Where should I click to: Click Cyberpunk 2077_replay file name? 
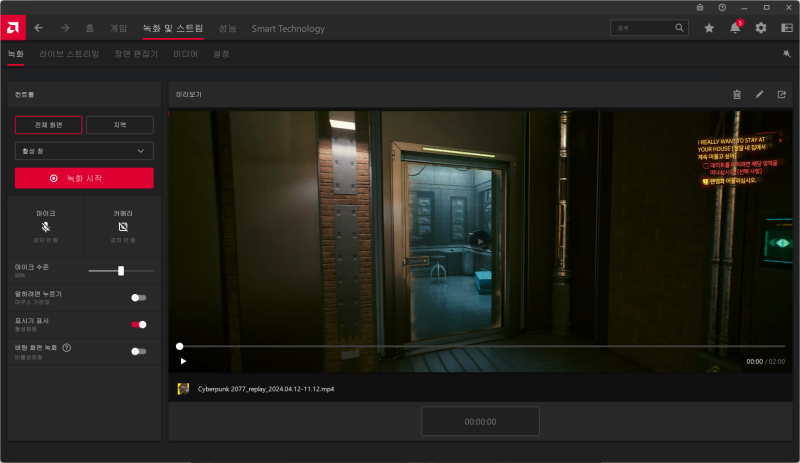pyautogui.click(x=266, y=389)
